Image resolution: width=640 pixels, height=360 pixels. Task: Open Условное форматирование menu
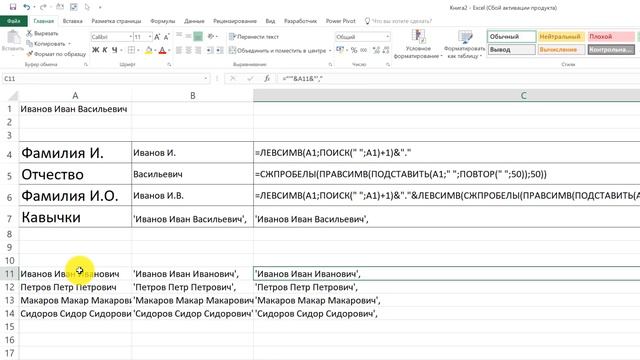[x=418, y=44]
